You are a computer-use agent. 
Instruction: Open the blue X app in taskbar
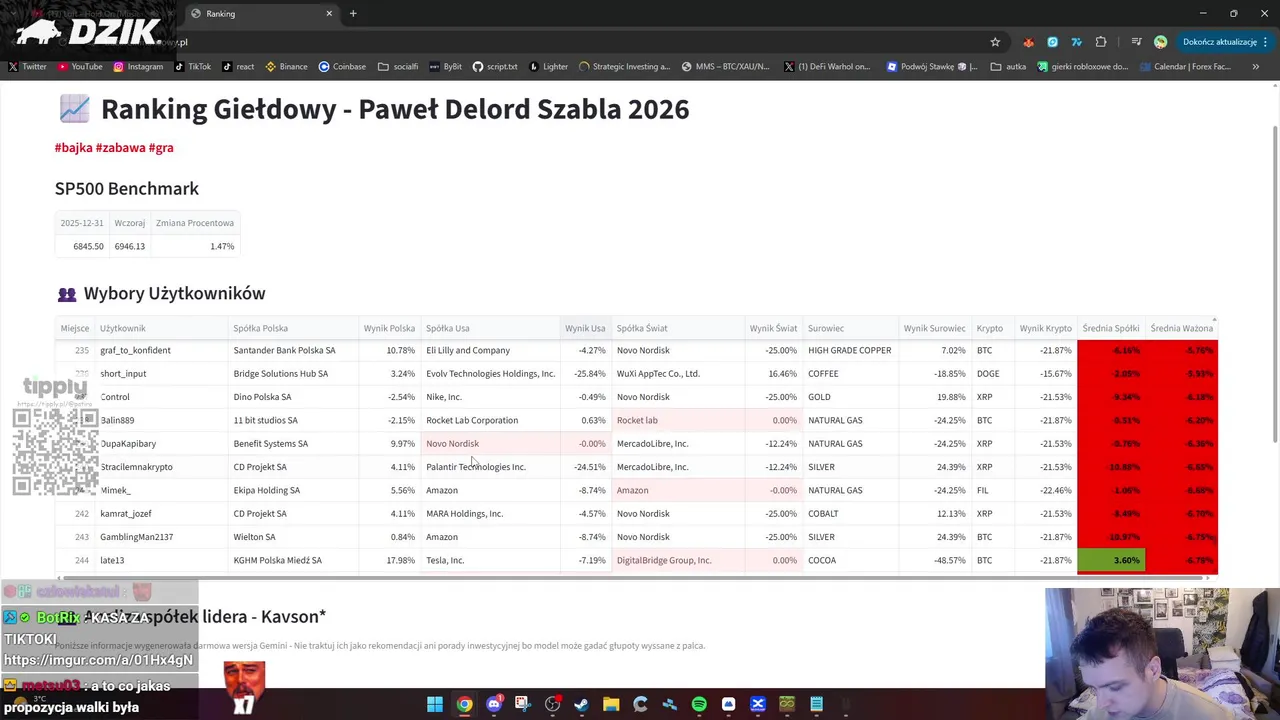tap(758, 704)
